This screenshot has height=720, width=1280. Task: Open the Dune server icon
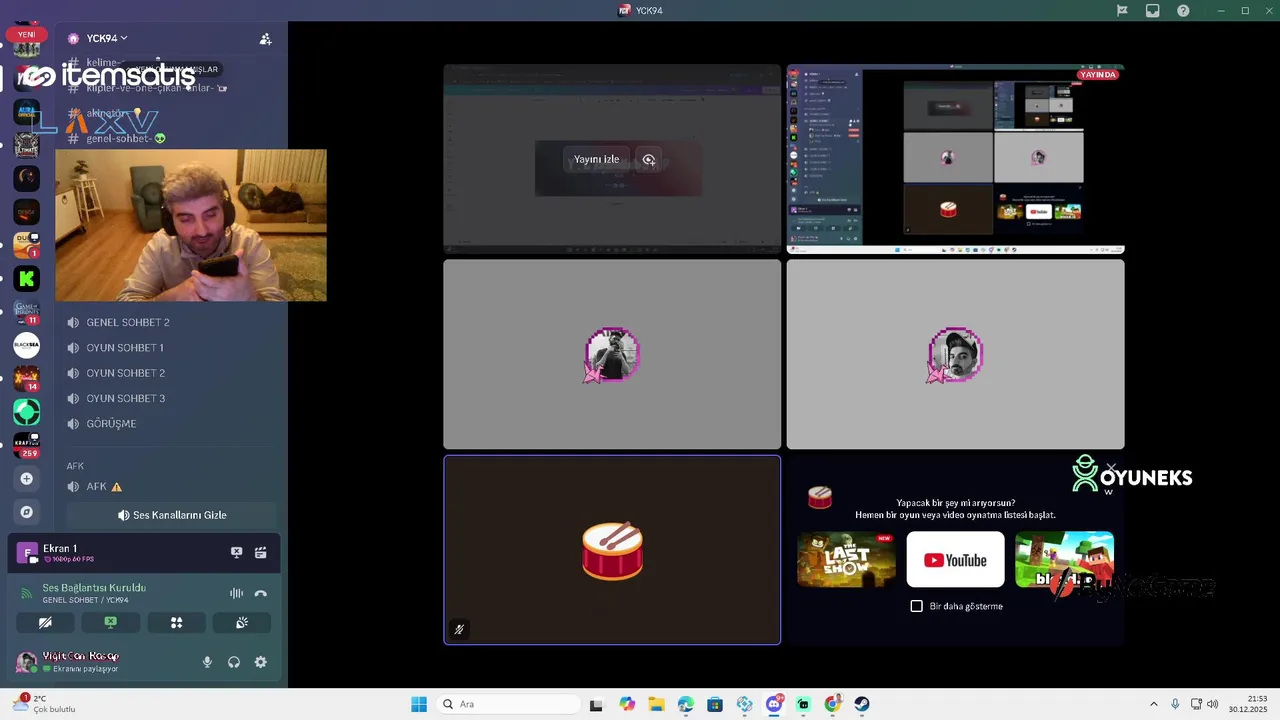pyautogui.click(x=27, y=245)
